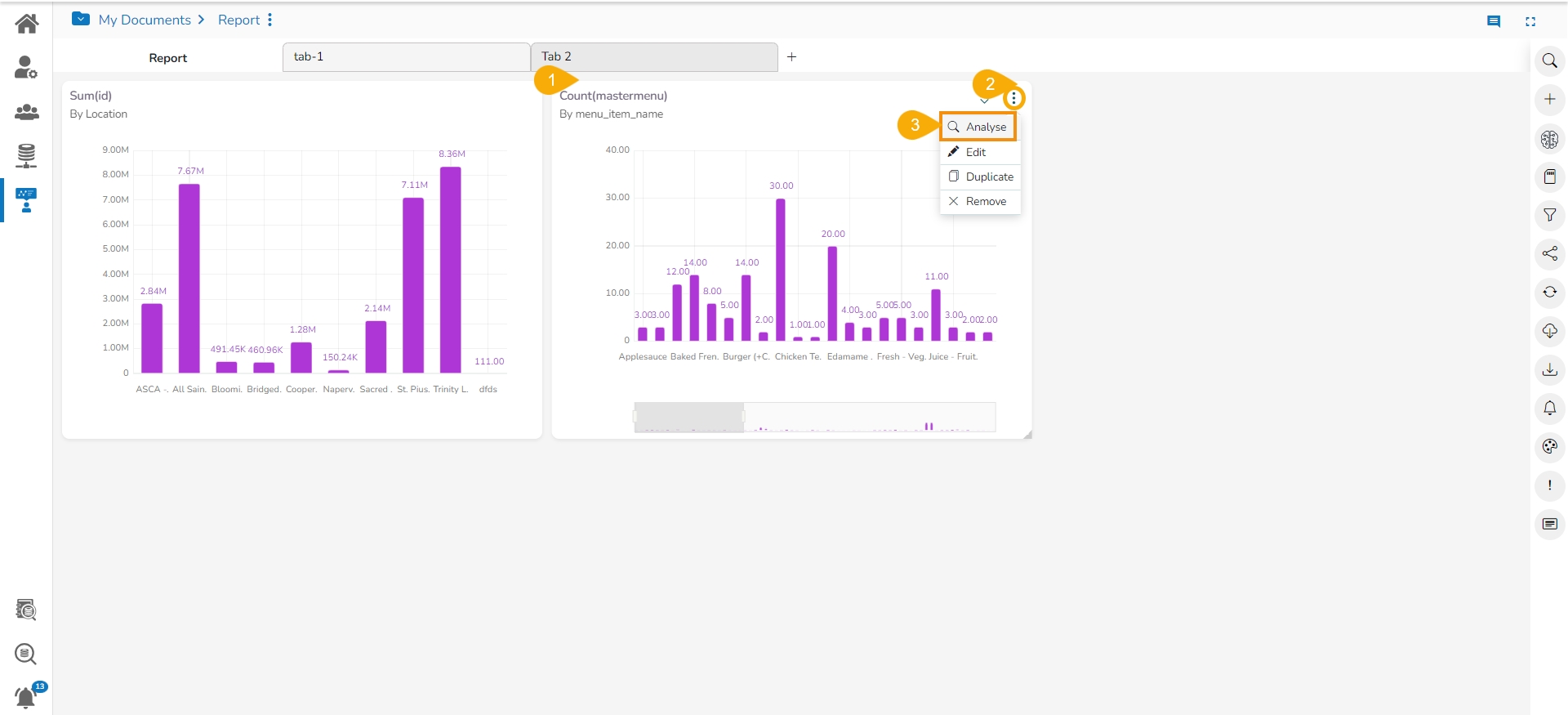The width and height of the screenshot is (1568, 715).
Task: Click the bar labeled 20.00
Action: tap(832, 293)
